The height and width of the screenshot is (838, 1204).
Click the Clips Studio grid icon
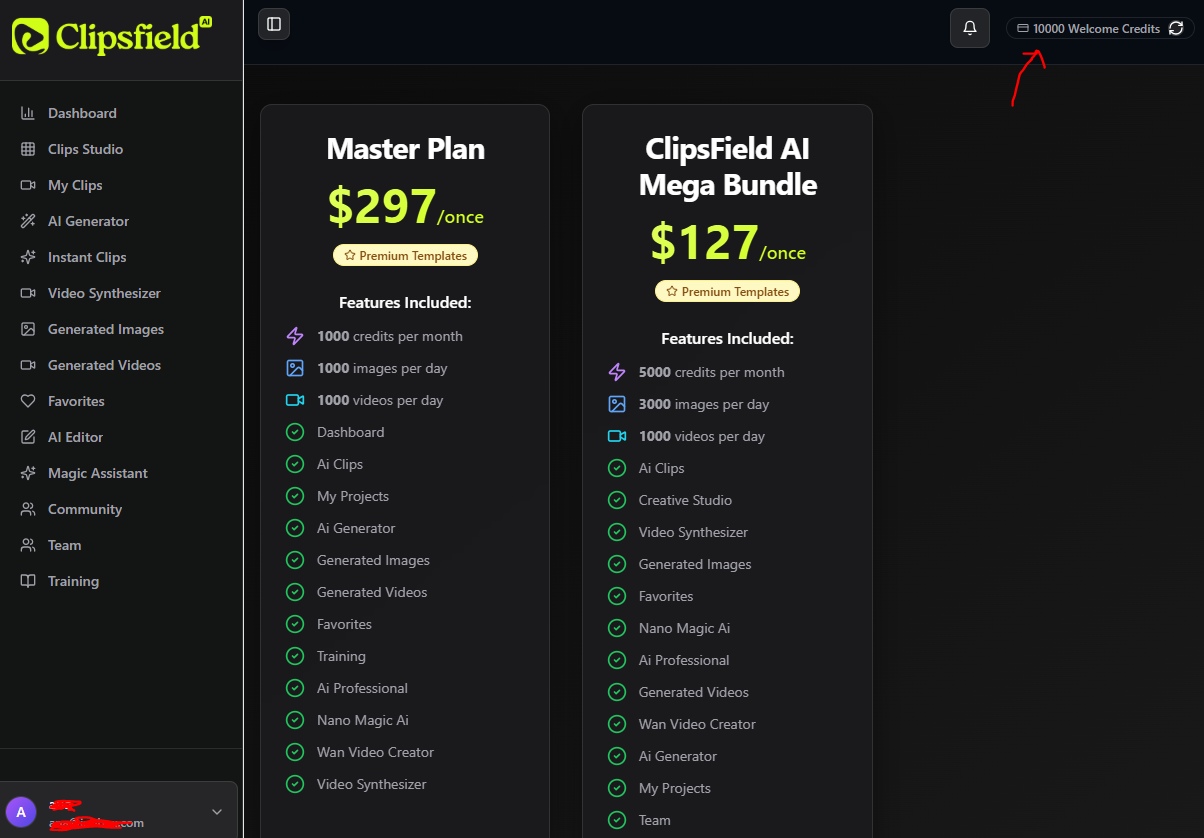point(28,149)
